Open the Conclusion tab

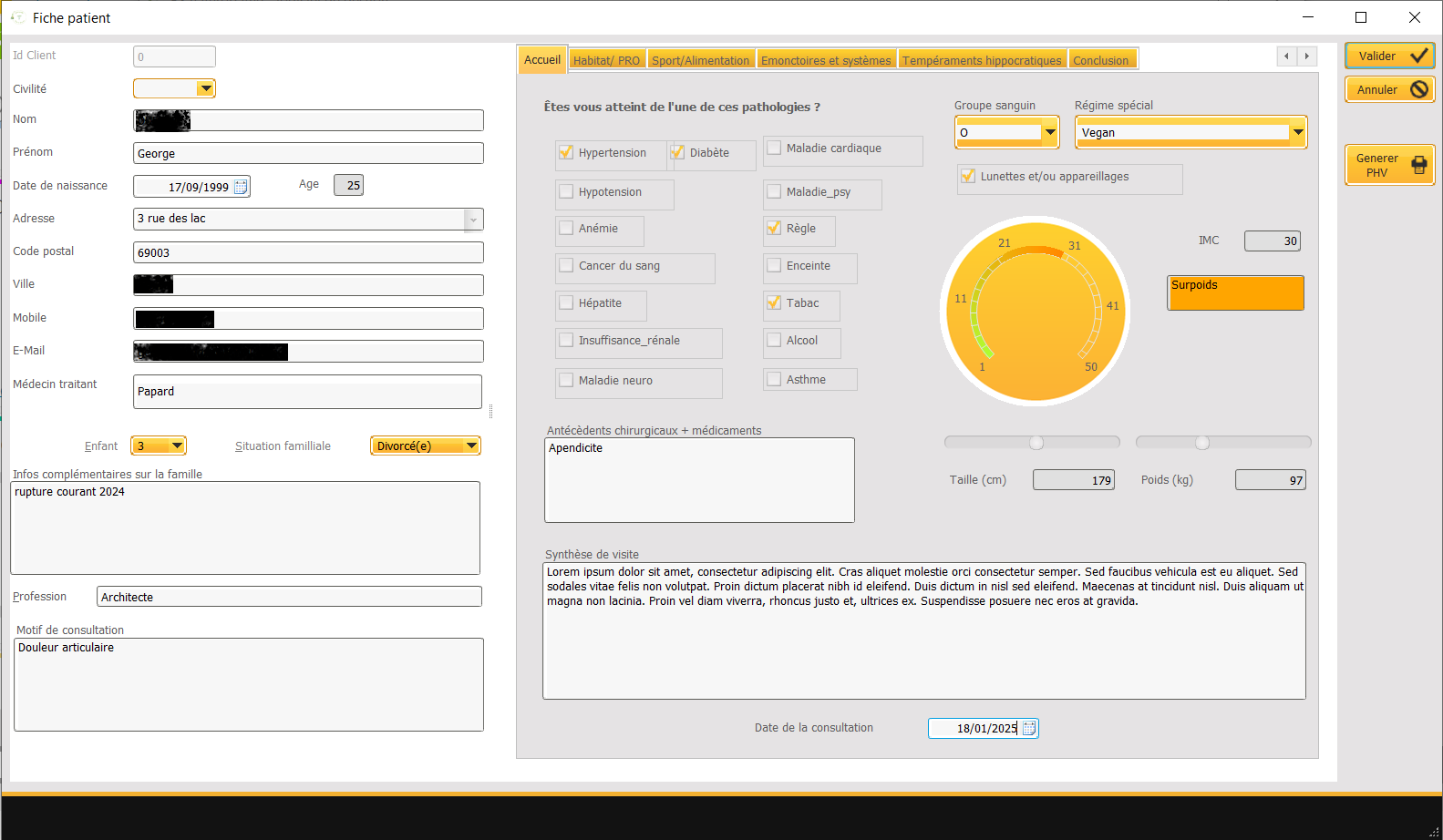pos(1100,60)
